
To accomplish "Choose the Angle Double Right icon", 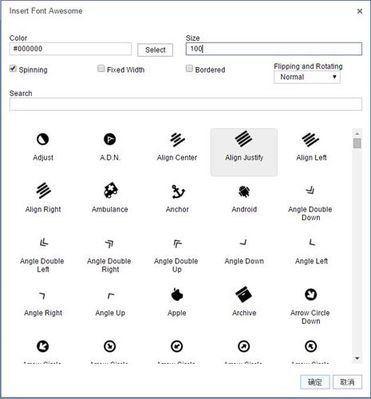I will coord(110,244).
